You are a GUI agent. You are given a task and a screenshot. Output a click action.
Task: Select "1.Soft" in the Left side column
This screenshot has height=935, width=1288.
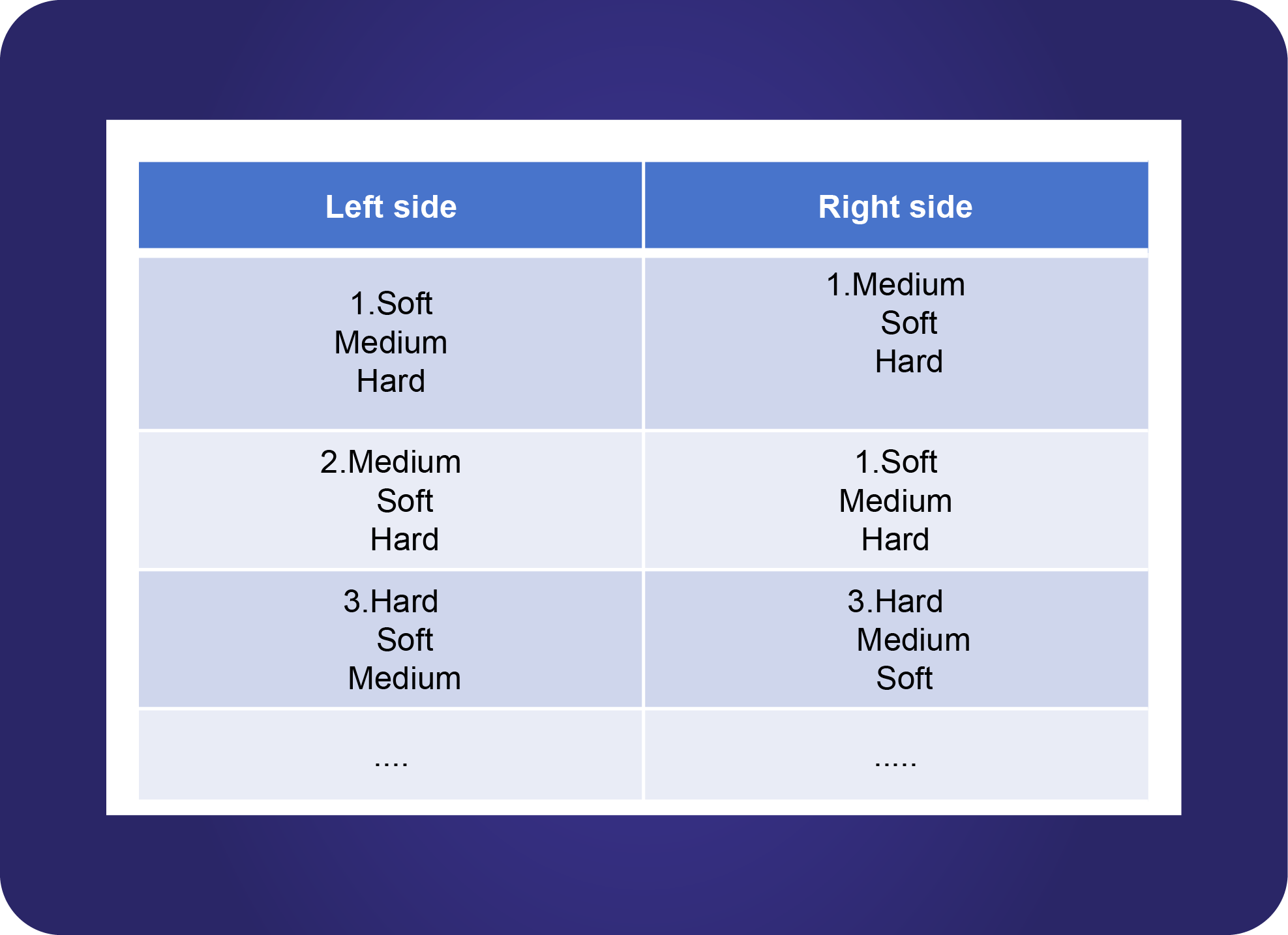pyautogui.click(x=391, y=304)
